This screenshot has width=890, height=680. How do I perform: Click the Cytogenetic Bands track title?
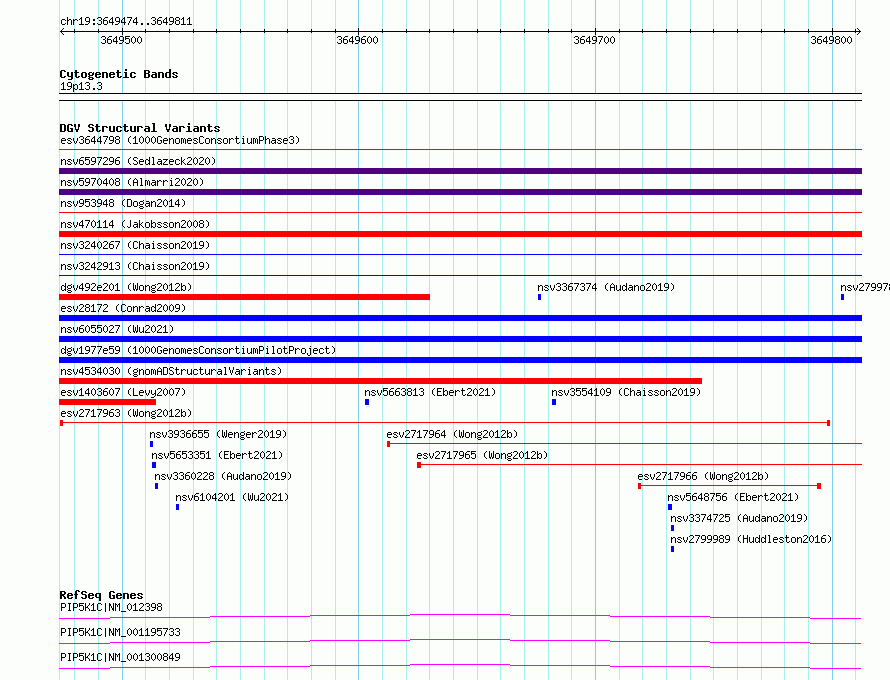[x=119, y=74]
